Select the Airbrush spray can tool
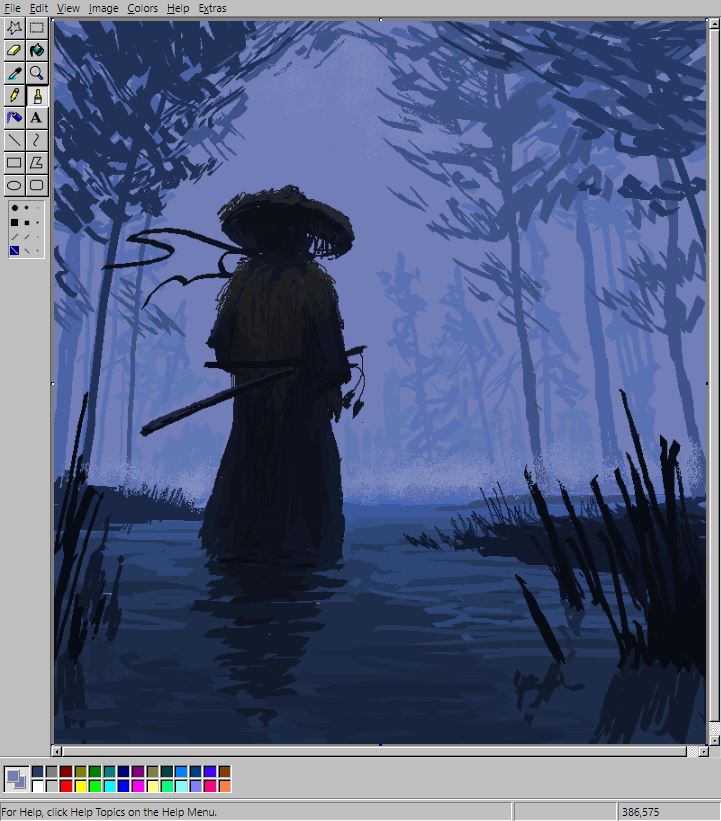721x821 pixels. coord(14,118)
